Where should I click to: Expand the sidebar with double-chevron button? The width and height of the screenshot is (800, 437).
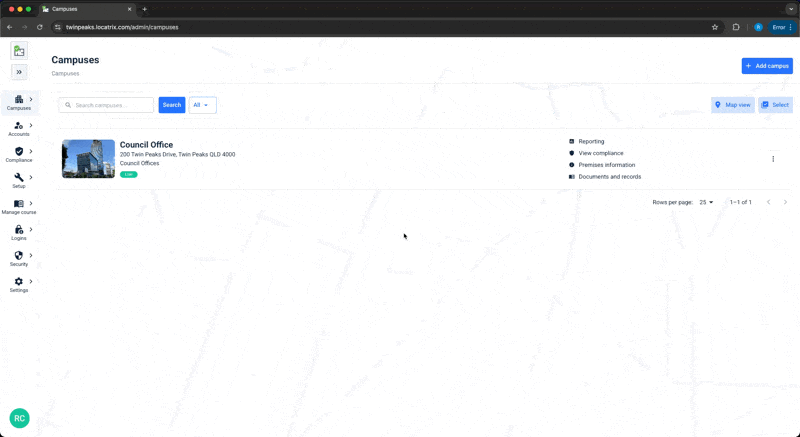(x=19, y=72)
